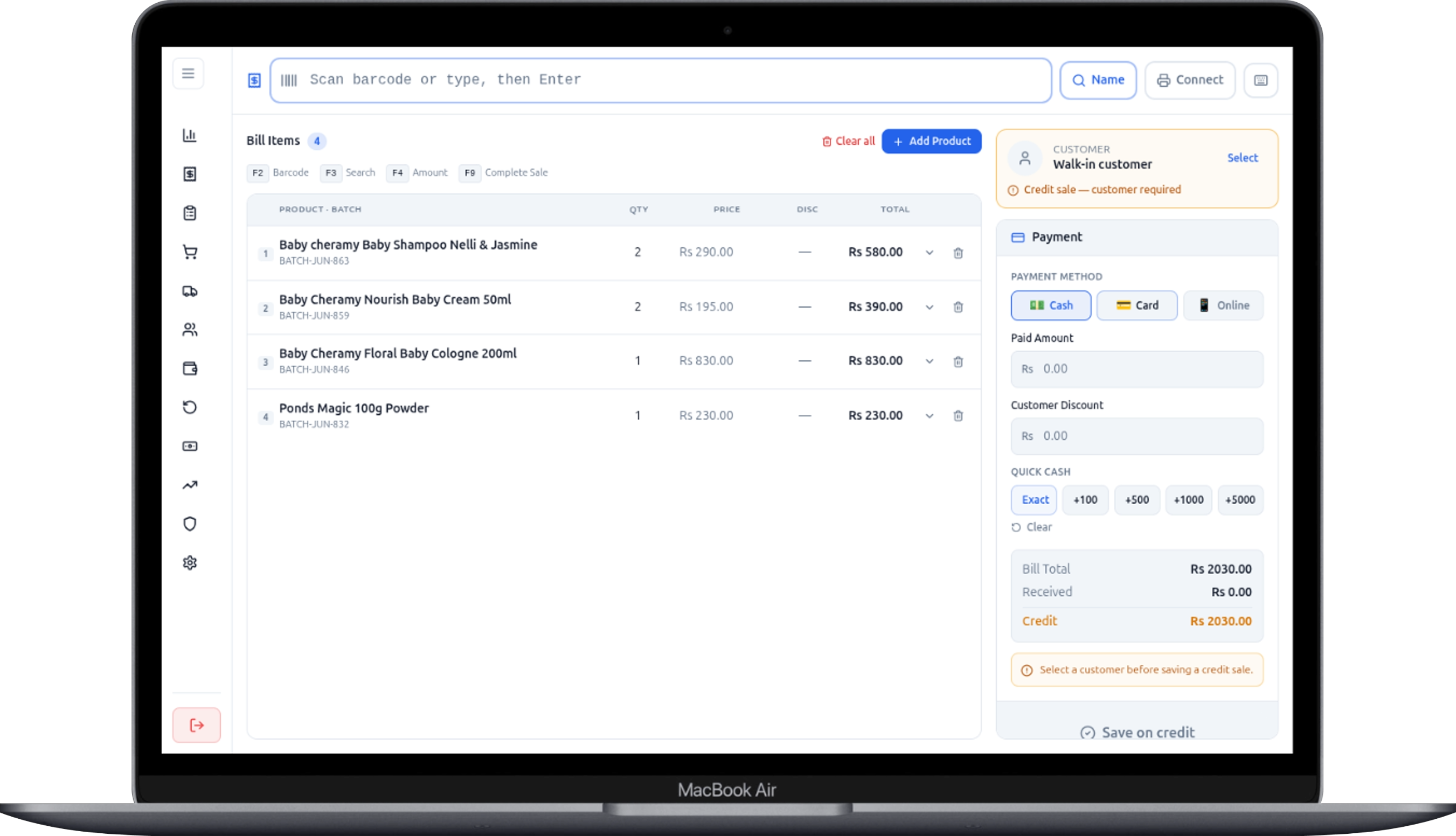The width and height of the screenshot is (1456, 836).
Task: Click the walk-in customer avatar icon
Action: click(x=1025, y=157)
